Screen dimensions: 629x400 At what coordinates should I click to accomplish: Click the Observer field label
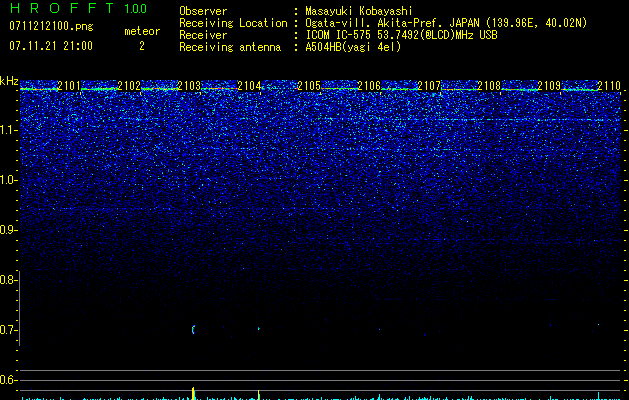[203, 11]
